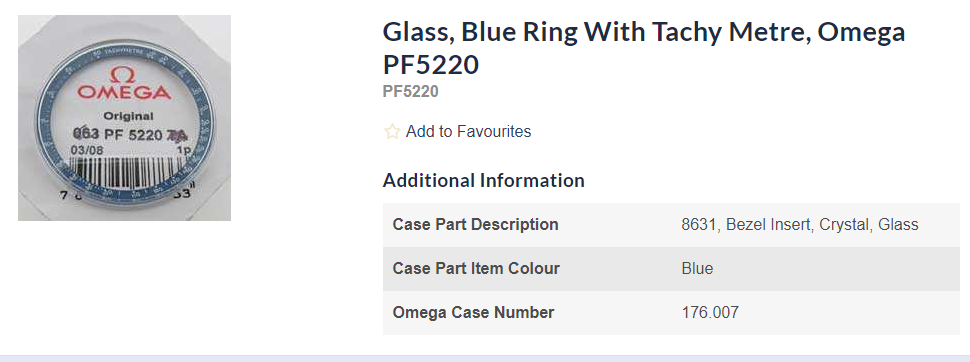Select the Omega Case Number row label
This screenshot has width=970, height=362.
473,312
